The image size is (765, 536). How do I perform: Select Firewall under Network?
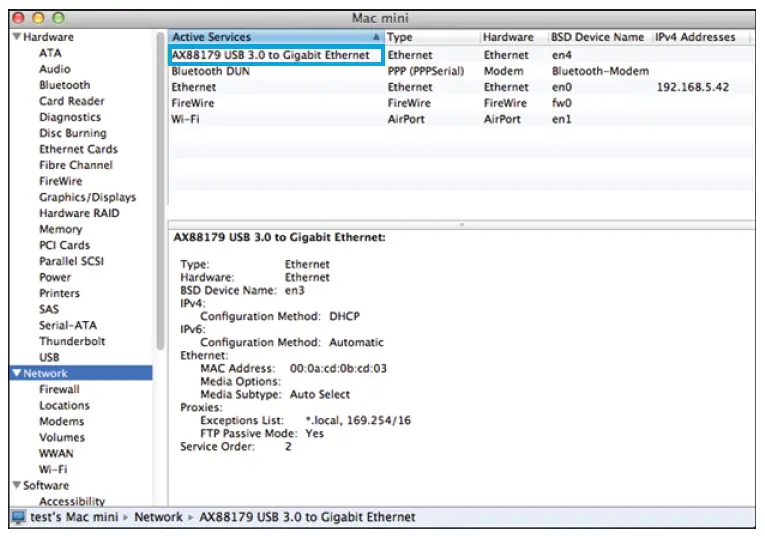[59, 389]
